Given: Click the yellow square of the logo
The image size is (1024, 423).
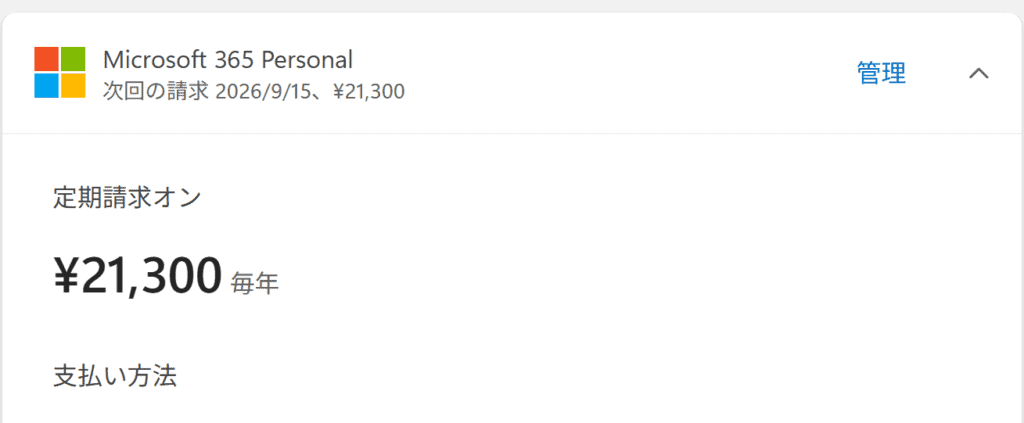Looking at the screenshot, I should [73, 86].
